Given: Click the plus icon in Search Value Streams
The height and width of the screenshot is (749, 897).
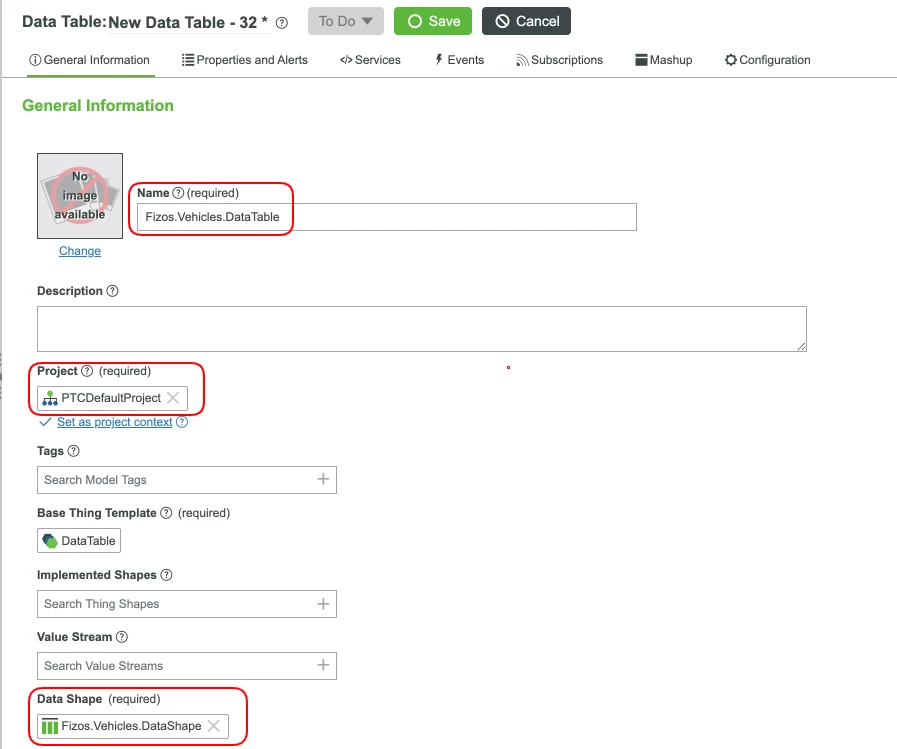Looking at the screenshot, I should 323,665.
